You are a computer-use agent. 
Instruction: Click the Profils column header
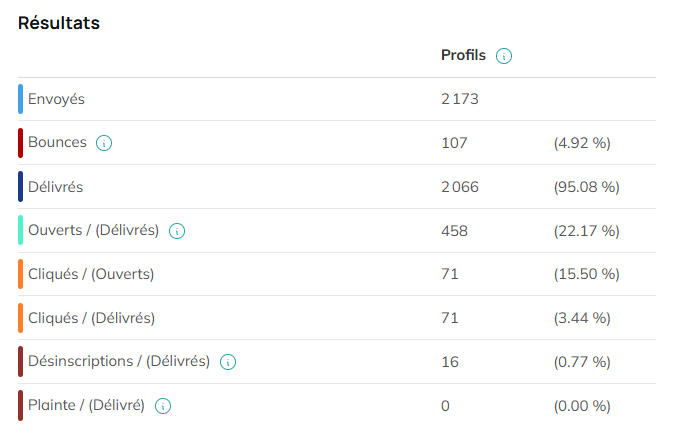click(x=463, y=55)
